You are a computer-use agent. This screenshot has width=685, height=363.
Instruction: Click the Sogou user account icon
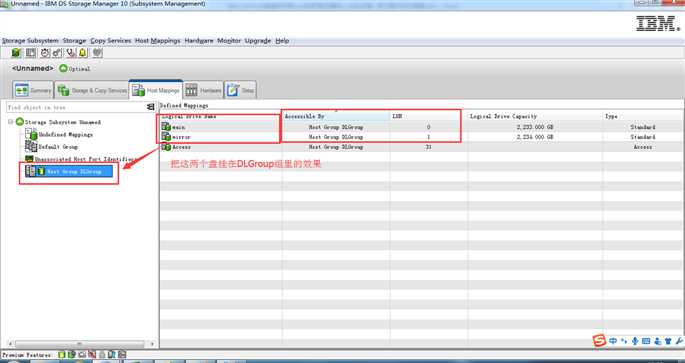pos(657,341)
